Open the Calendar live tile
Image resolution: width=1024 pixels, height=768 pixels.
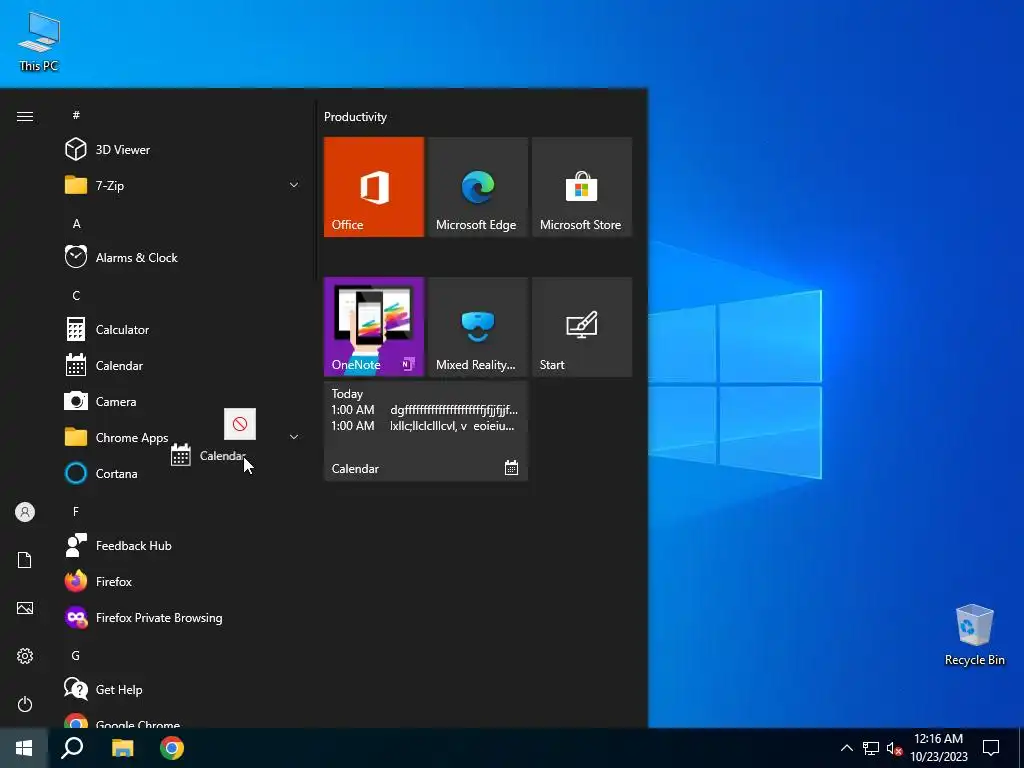(x=426, y=431)
